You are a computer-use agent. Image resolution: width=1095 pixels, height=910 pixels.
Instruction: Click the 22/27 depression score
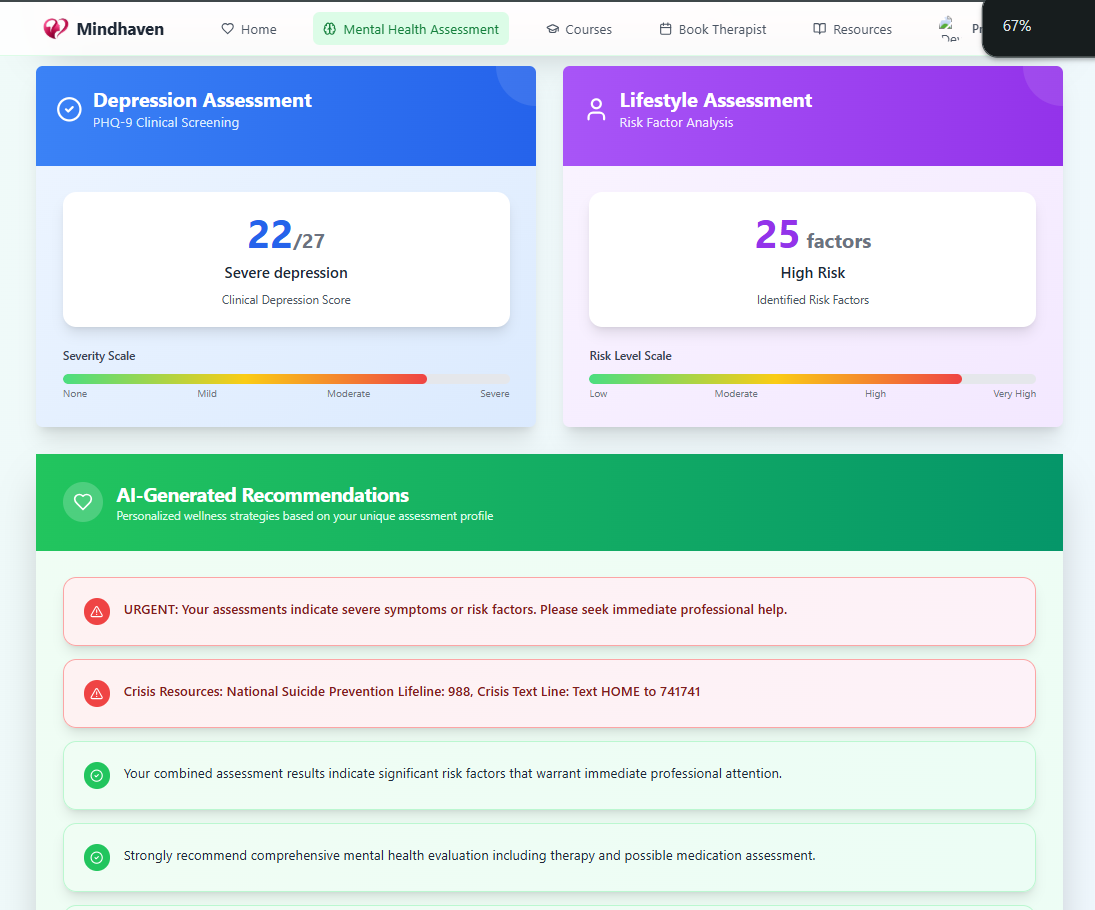[286, 235]
